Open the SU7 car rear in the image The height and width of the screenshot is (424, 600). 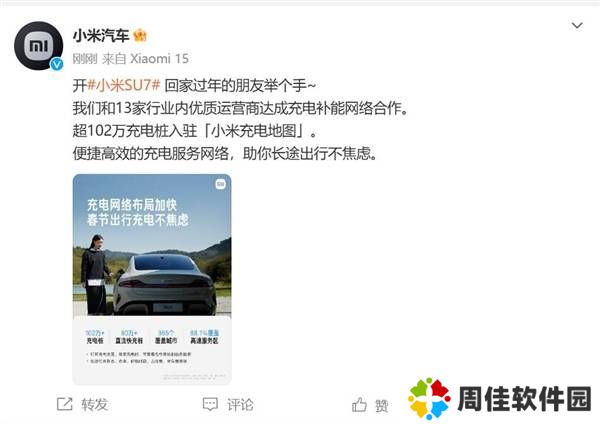165,284
